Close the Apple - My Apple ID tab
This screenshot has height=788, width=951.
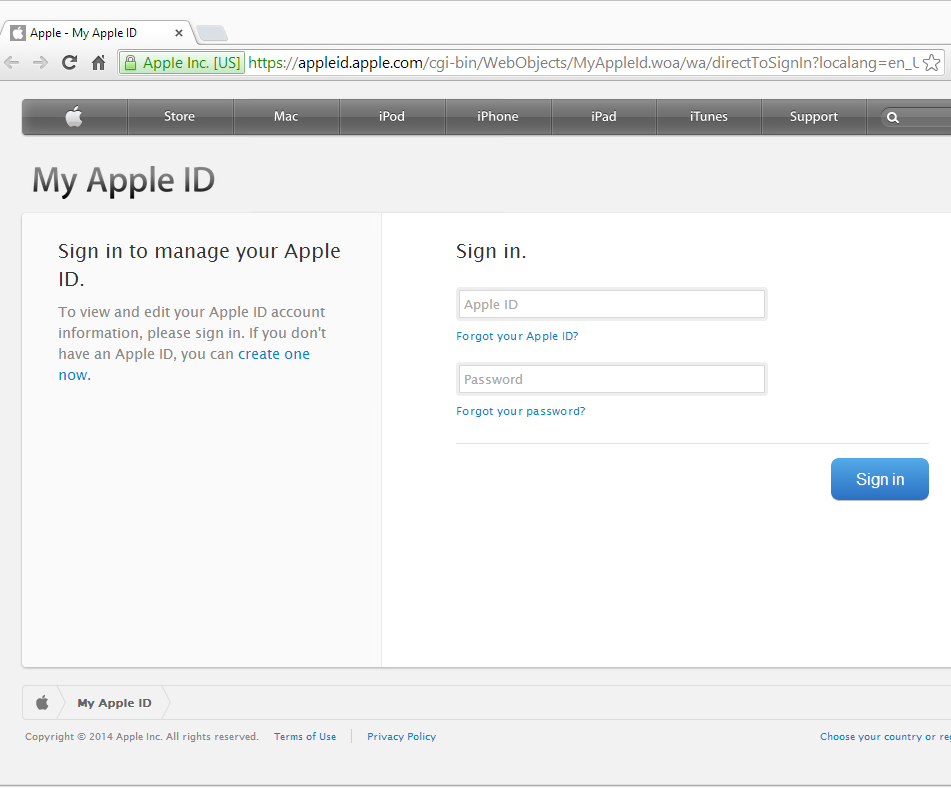[x=179, y=33]
